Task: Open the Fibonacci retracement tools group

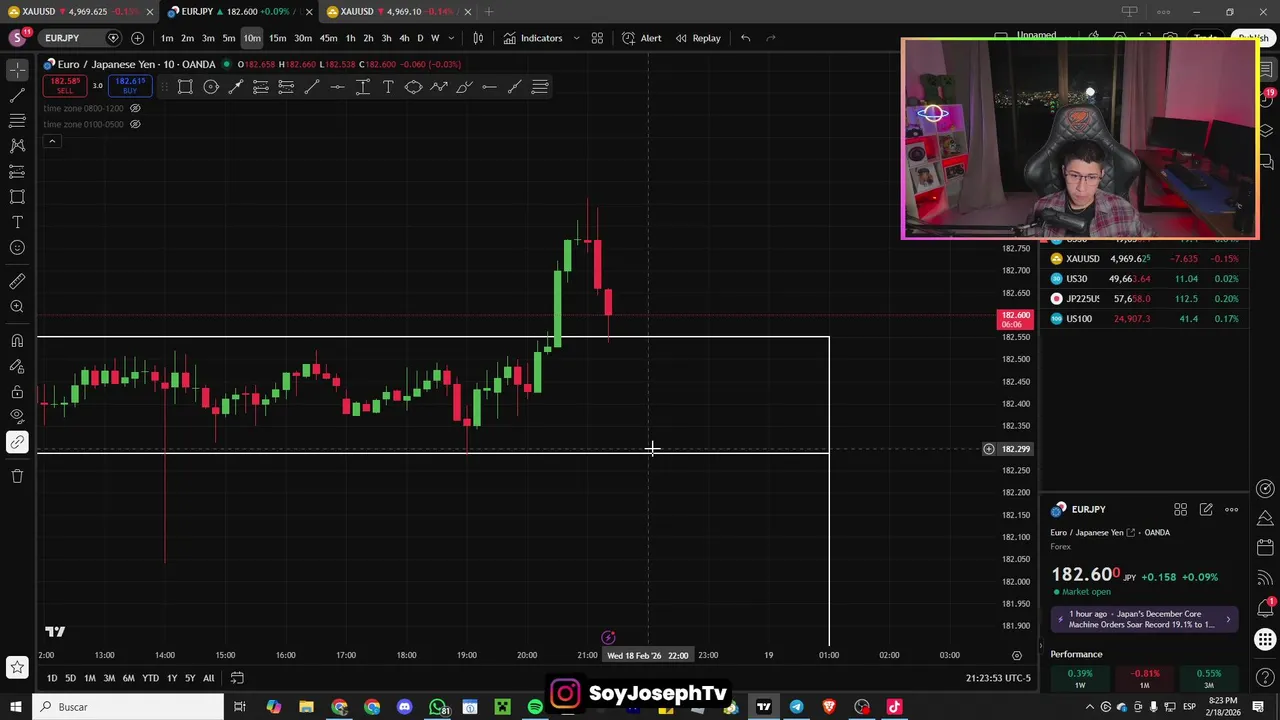Action: [17, 121]
